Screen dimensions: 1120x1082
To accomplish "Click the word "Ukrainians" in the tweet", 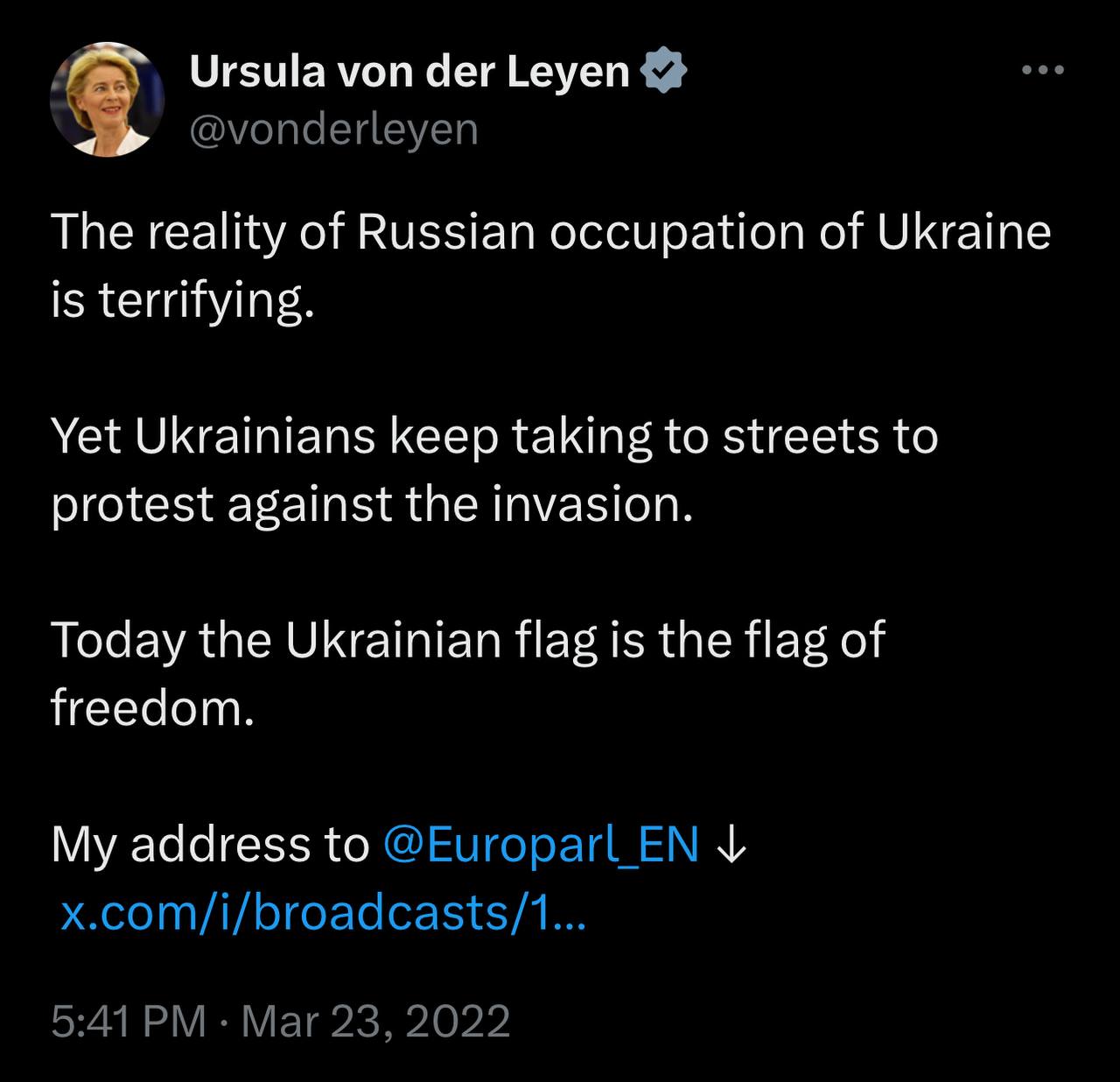I will coord(255,437).
